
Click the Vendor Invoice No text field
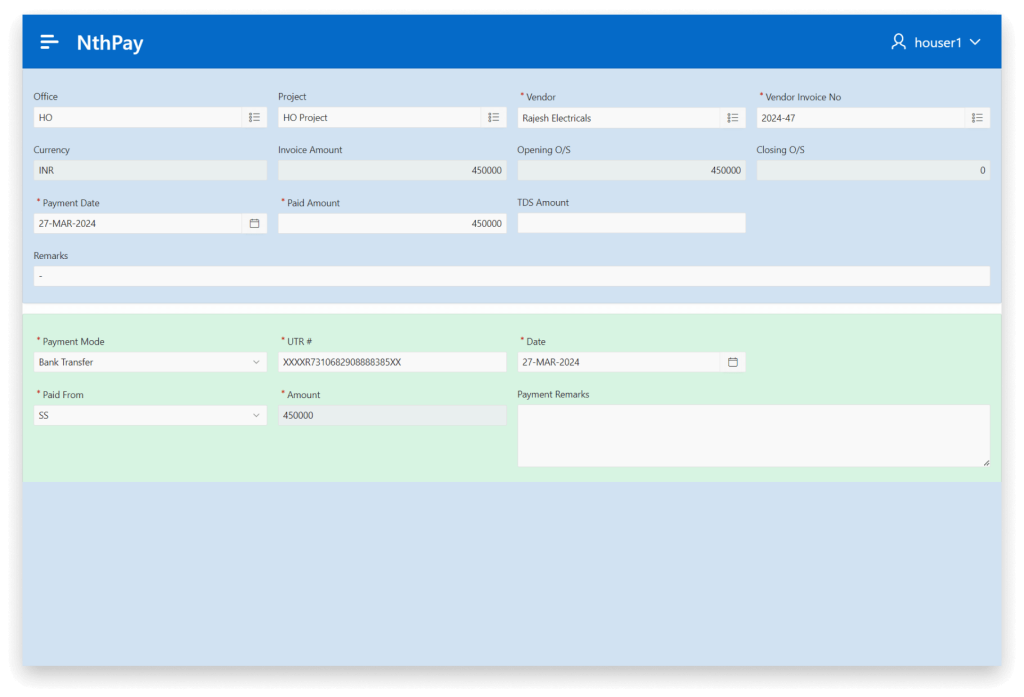[x=860, y=118]
